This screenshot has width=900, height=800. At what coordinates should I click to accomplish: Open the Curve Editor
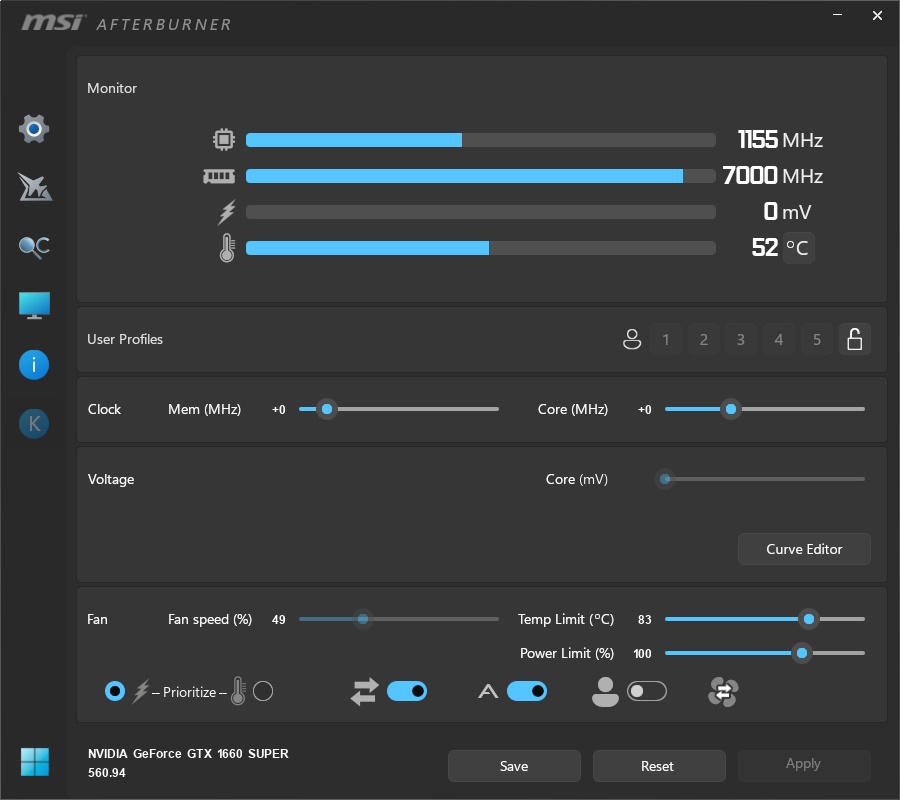(x=804, y=549)
